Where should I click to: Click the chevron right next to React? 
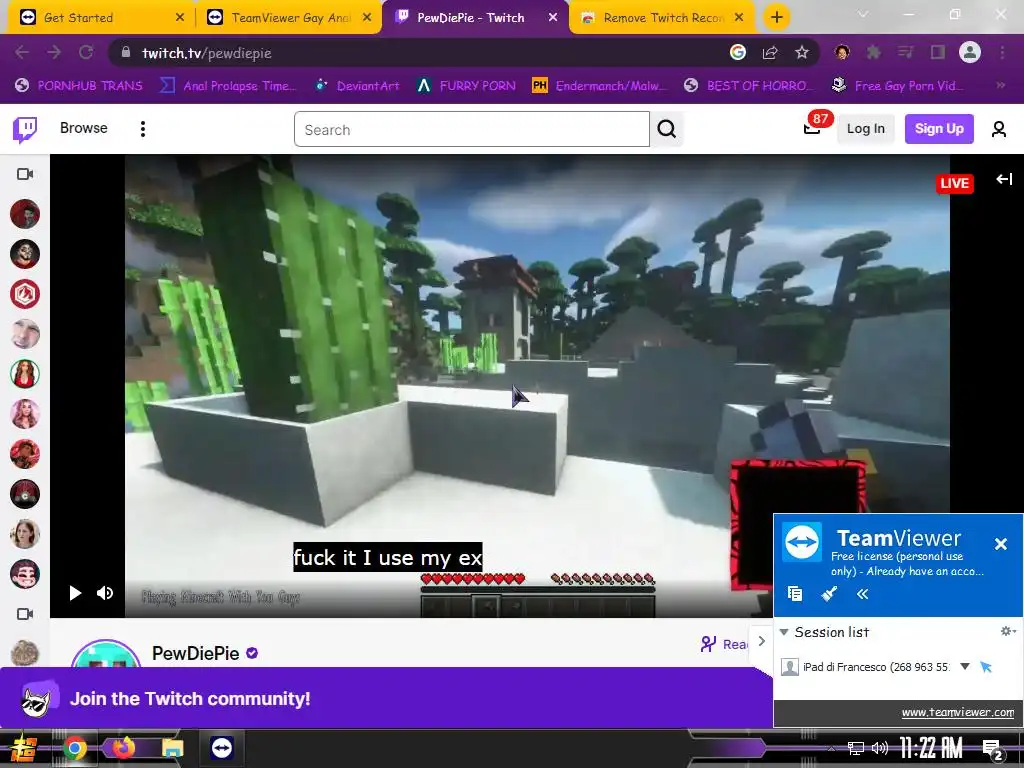761,641
